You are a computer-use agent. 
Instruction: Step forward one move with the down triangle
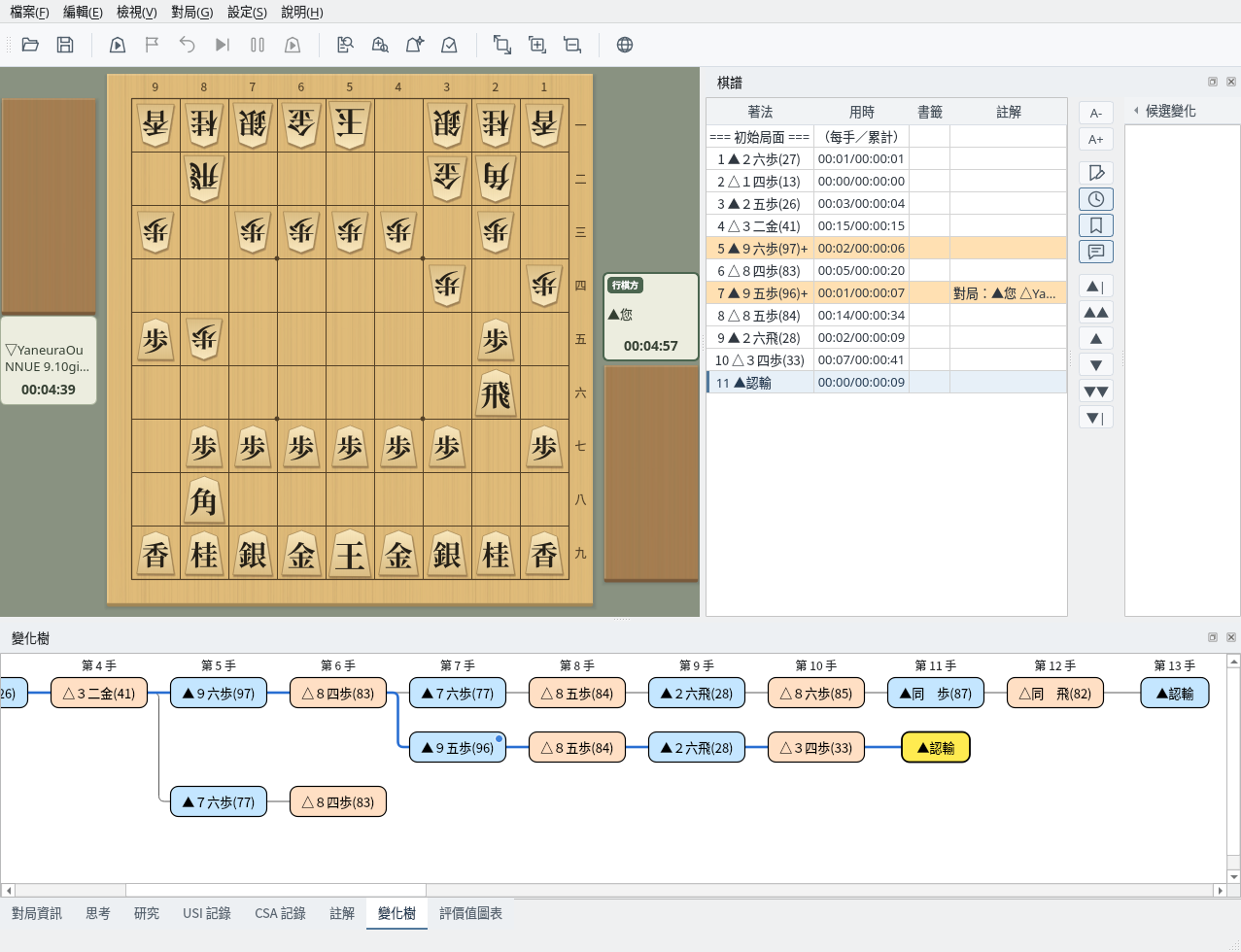pos(1096,365)
